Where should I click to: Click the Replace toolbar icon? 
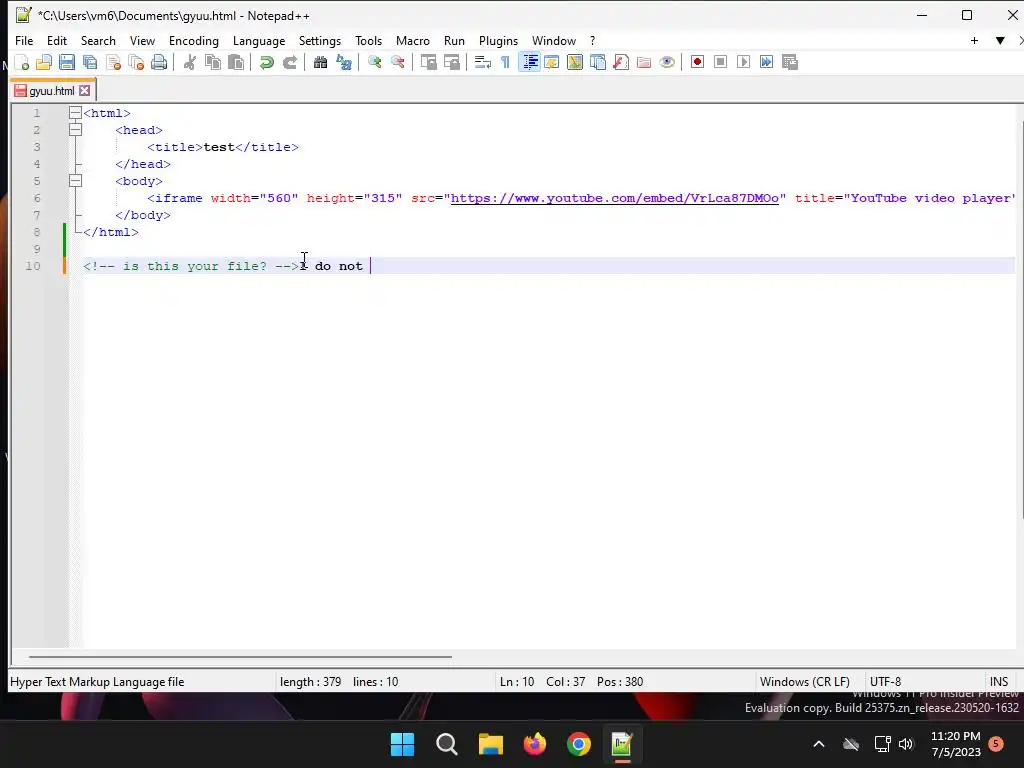point(344,62)
